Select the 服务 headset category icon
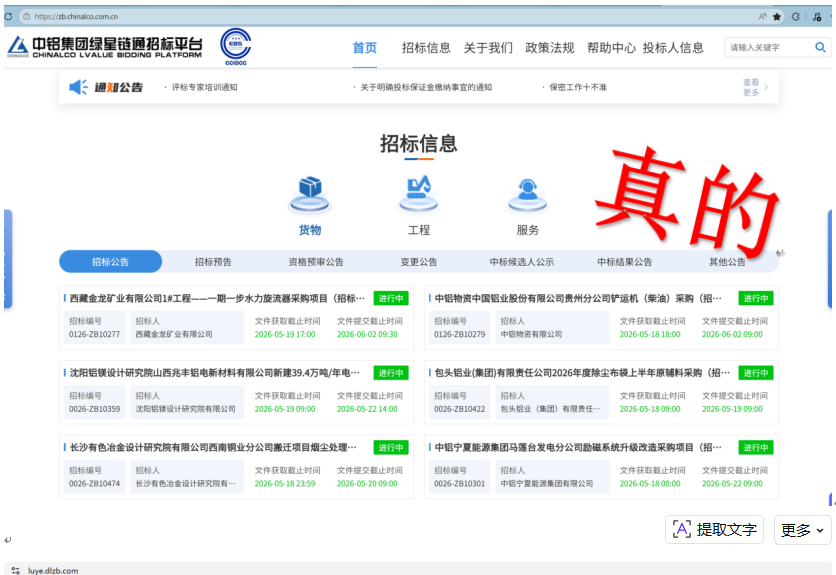 point(527,194)
